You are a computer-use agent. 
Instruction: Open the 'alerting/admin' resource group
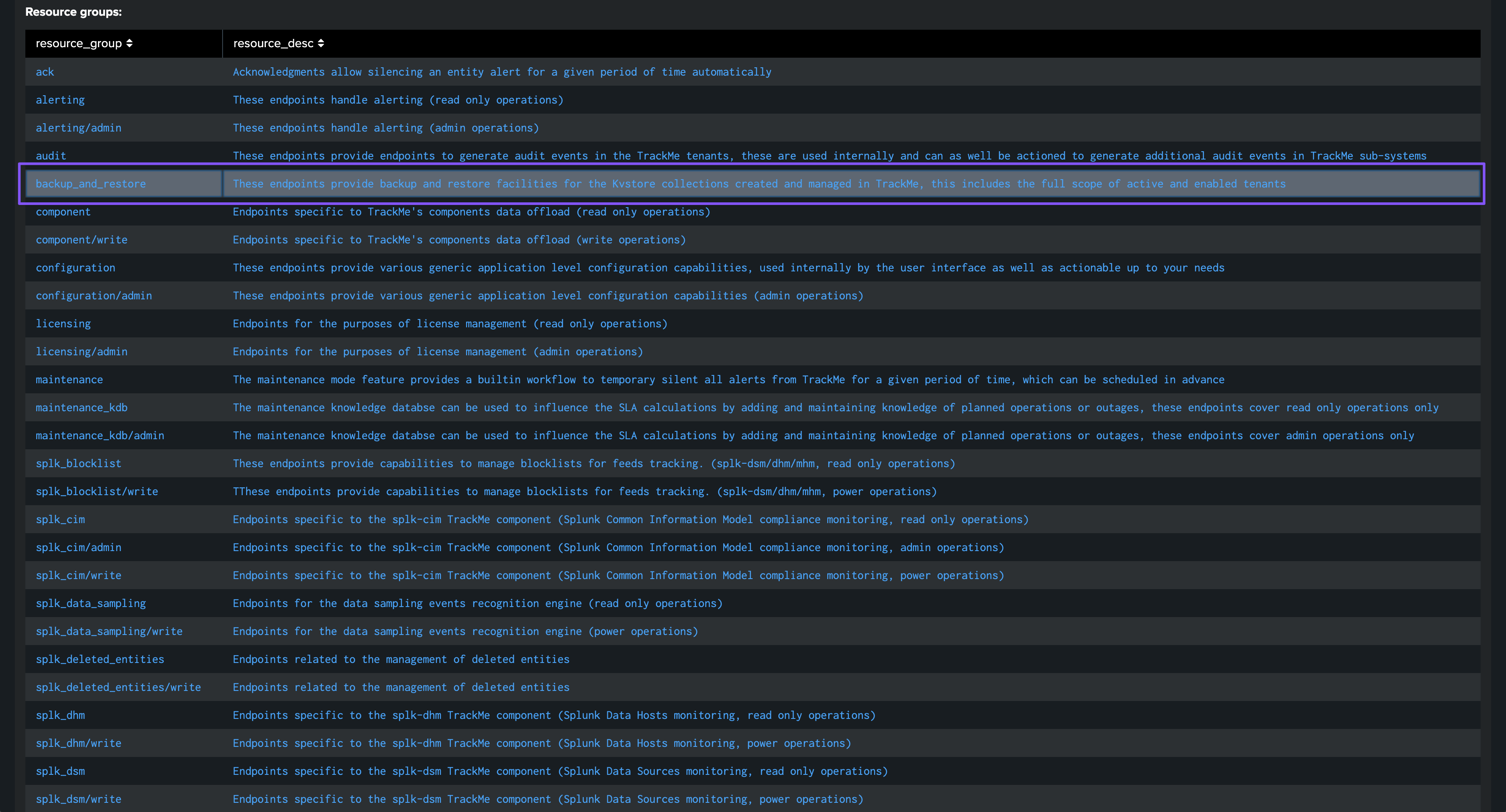(x=78, y=128)
